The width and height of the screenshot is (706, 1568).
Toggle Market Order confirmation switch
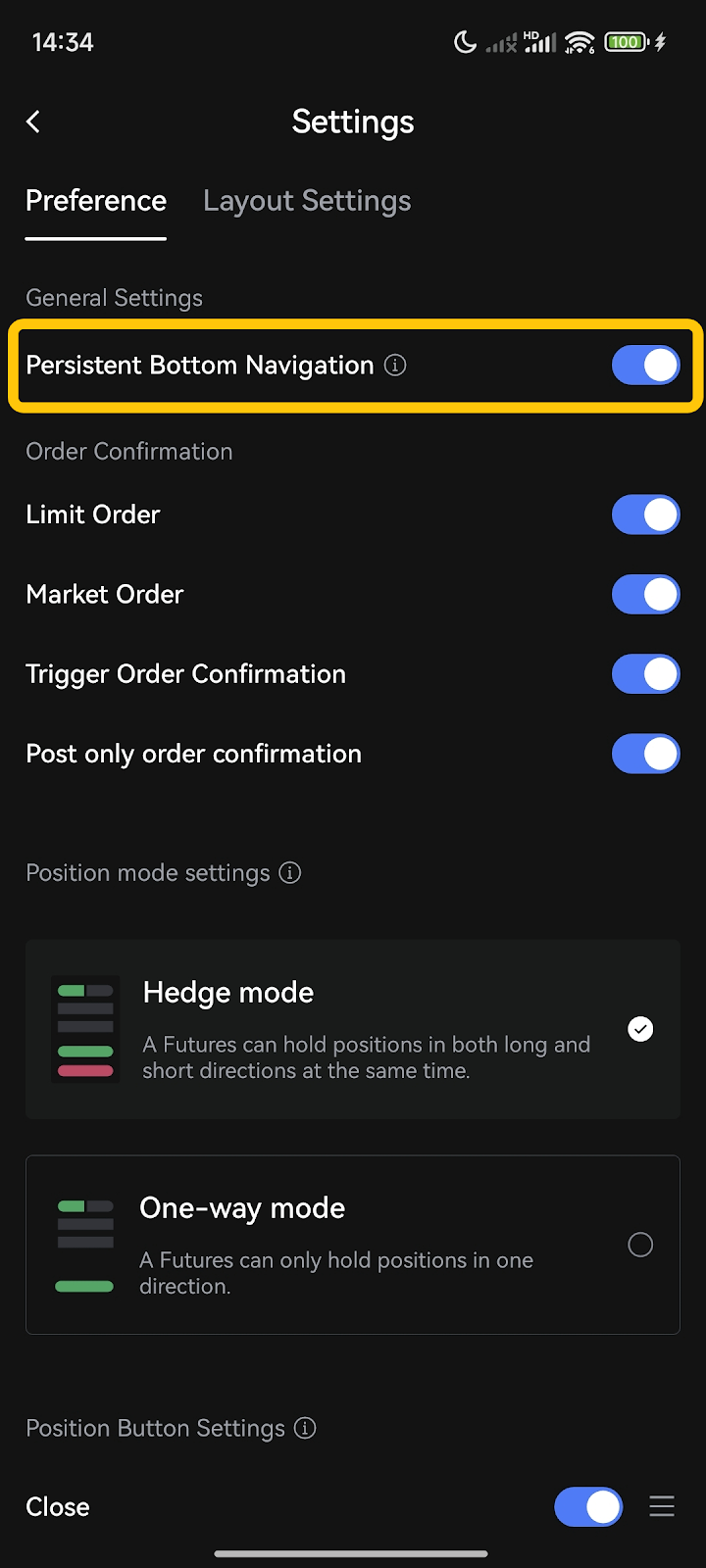(x=645, y=594)
